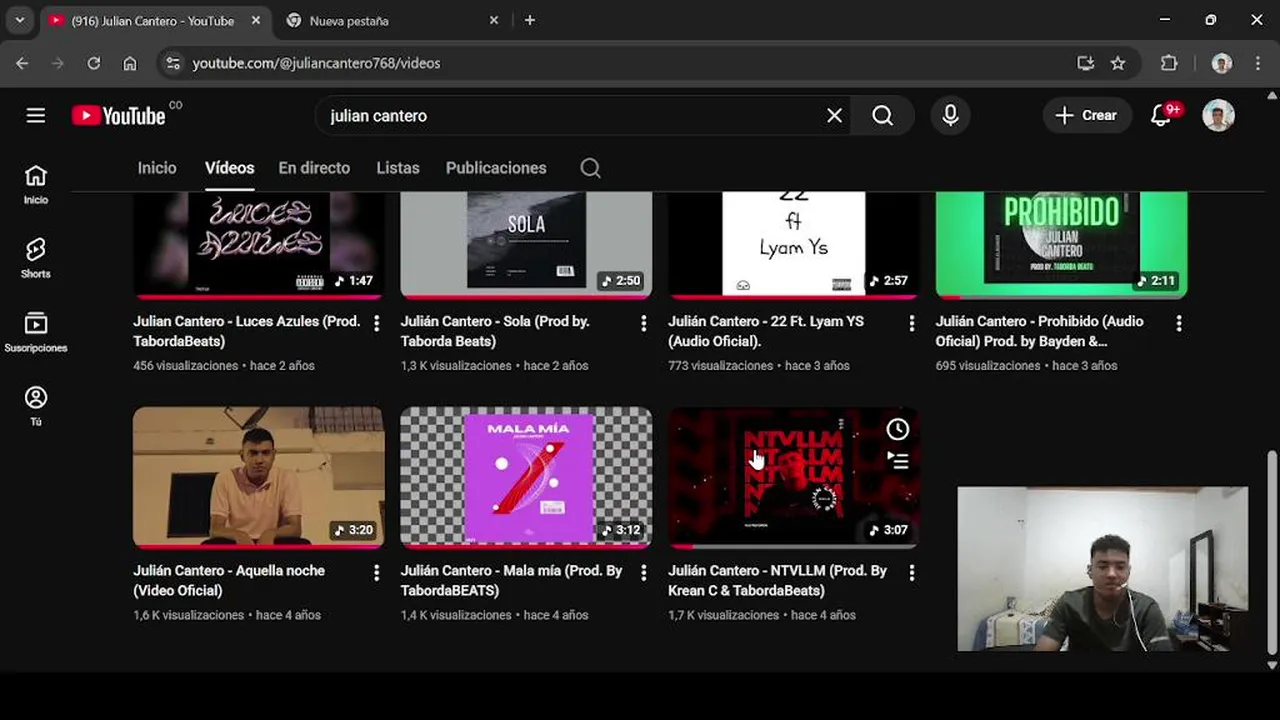Start voice search with the microphone icon
Image resolution: width=1280 pixels, height=720 pixels.
[950, 116]
